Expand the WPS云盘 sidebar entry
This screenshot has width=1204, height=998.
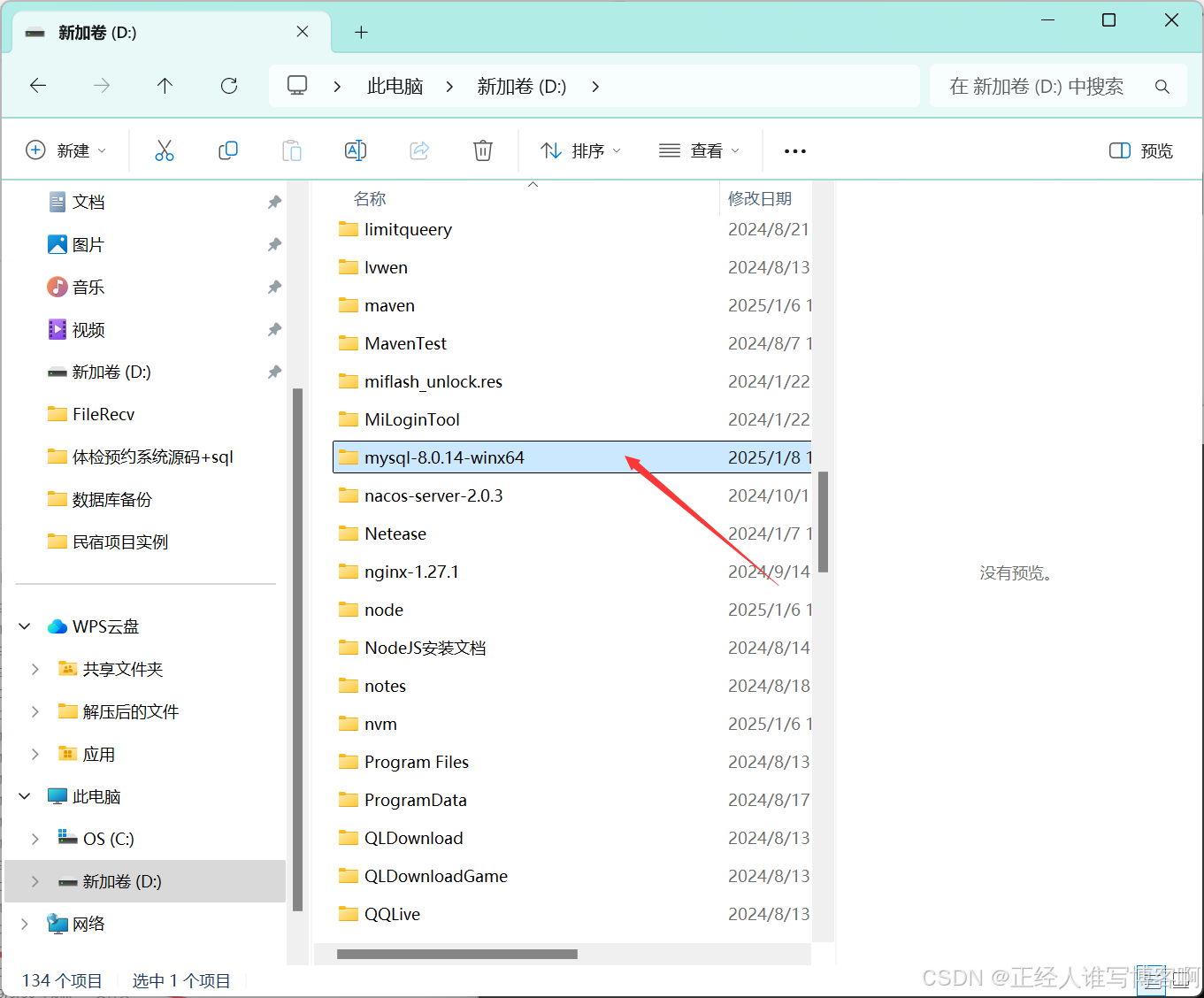coord(24,626)
